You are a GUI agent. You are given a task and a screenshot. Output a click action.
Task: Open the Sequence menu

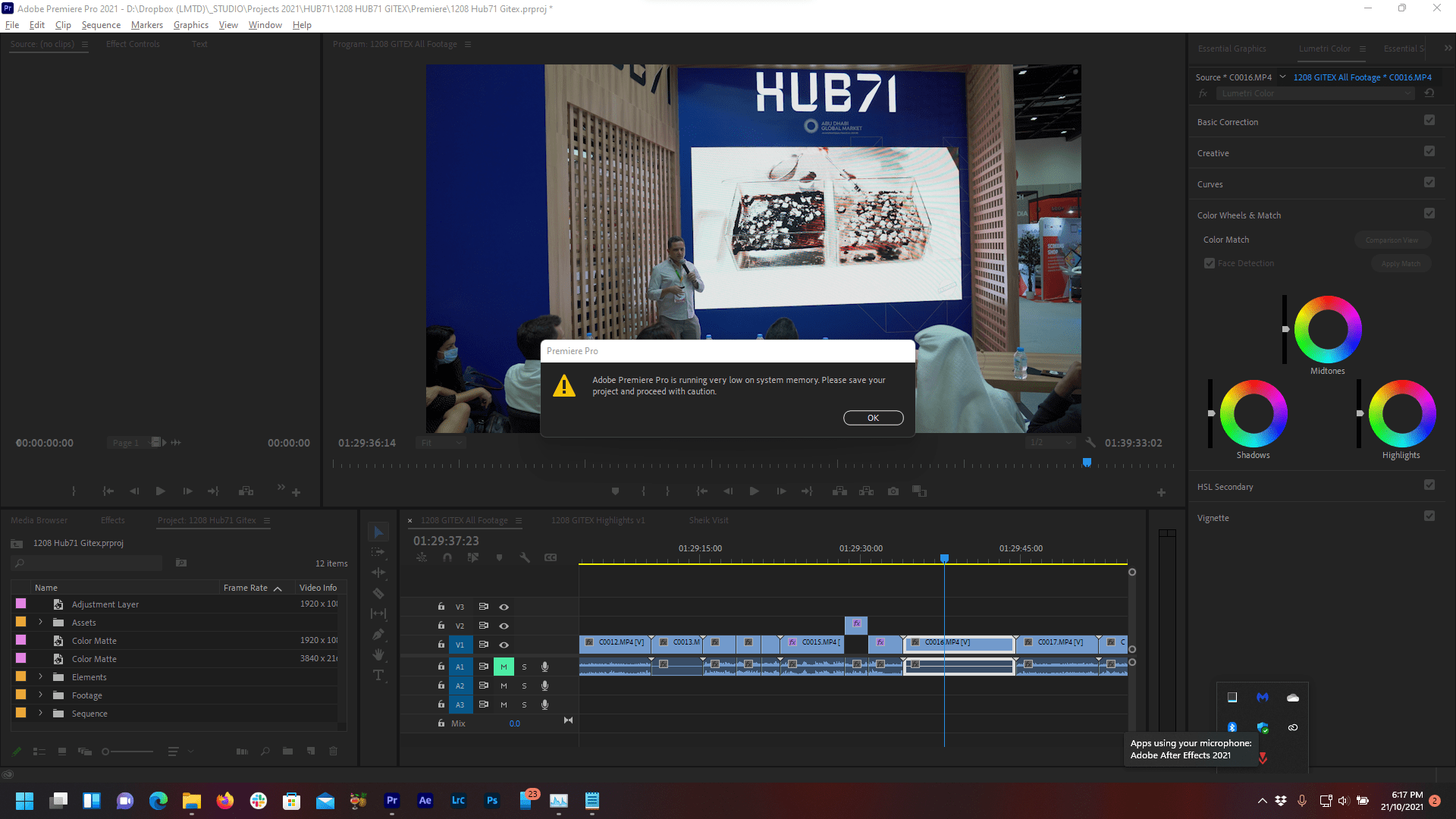(100, 24)
